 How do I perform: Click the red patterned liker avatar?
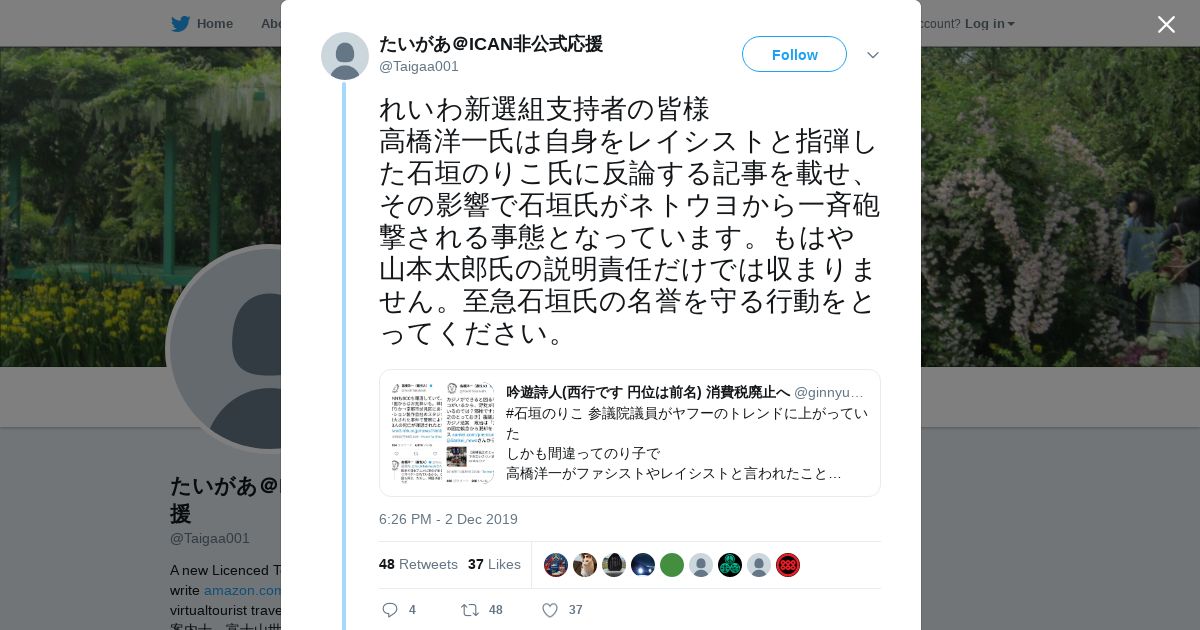click(x=788, y=565)
